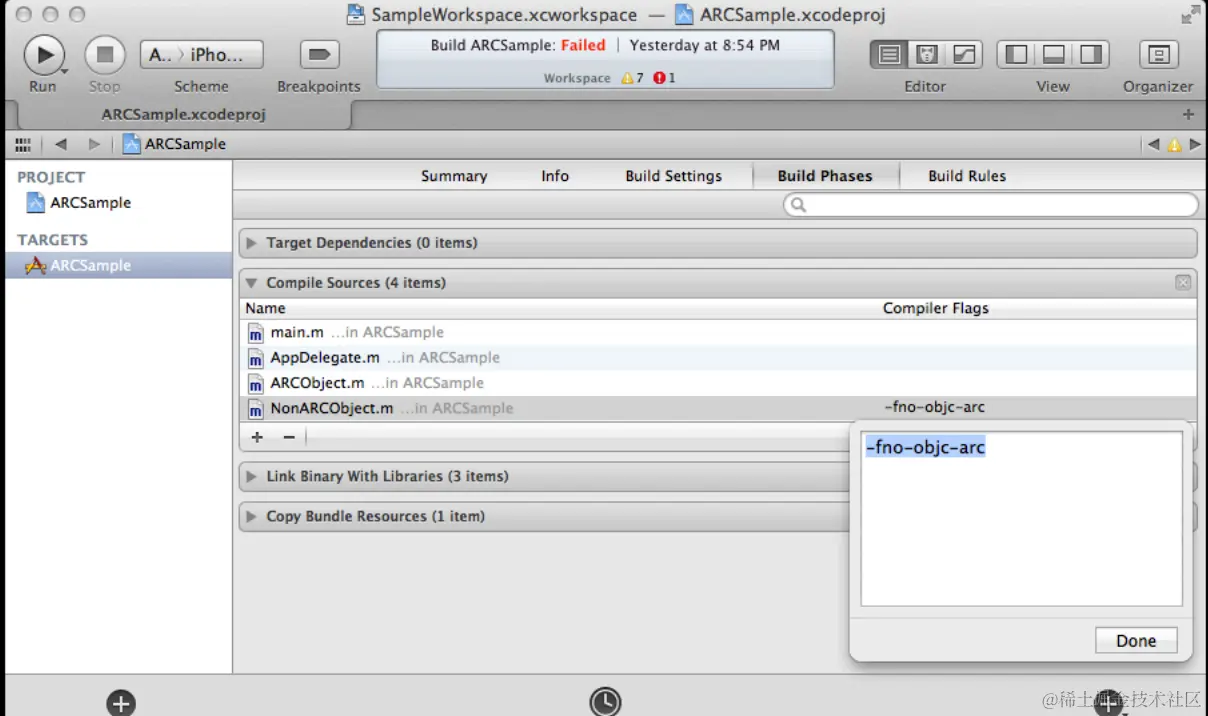1208x716 pixels.
Task: Select main.m in Compile Sources
Action: [x=718, y=332]
